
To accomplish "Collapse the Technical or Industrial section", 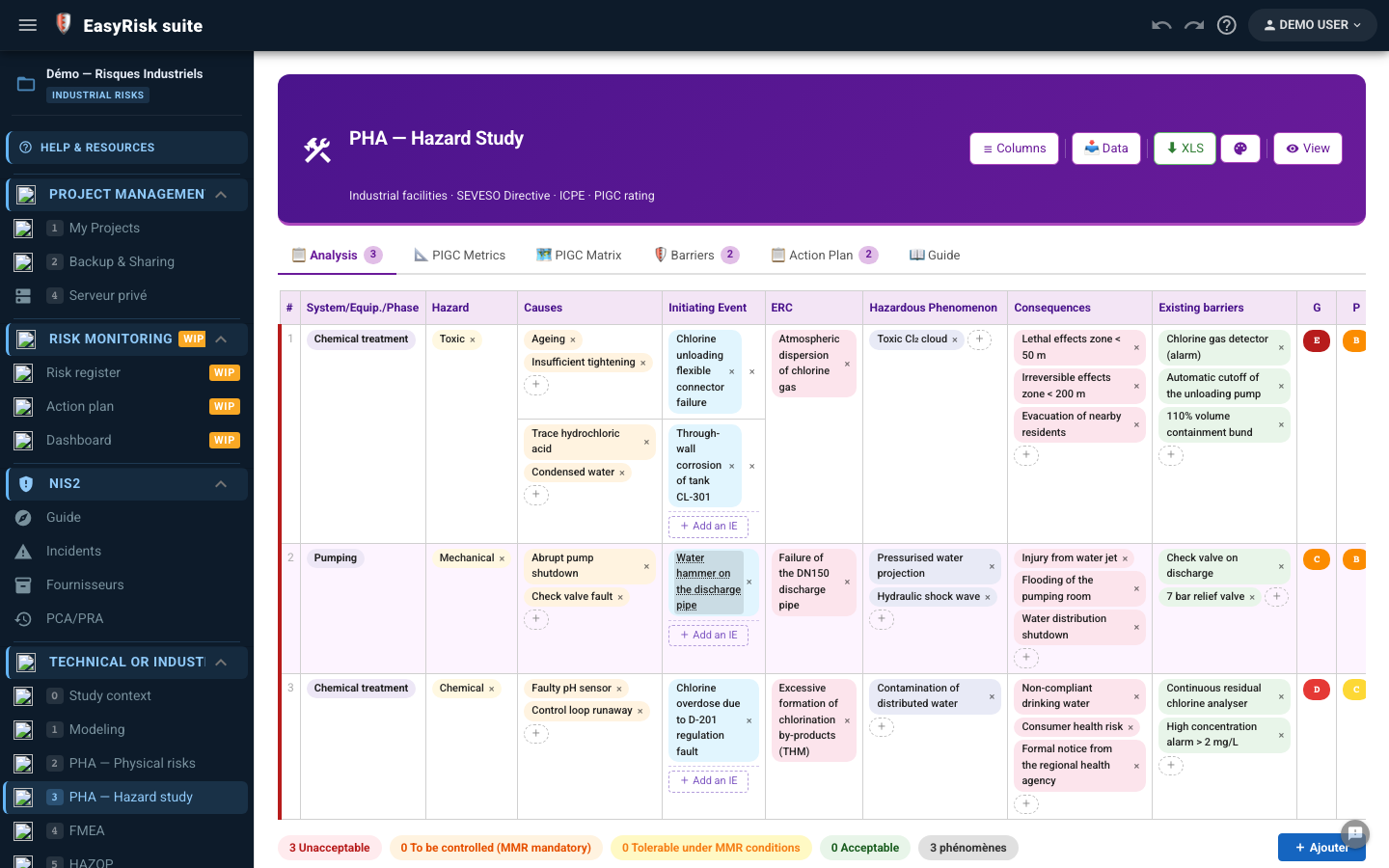I will (x=221, y=663).
